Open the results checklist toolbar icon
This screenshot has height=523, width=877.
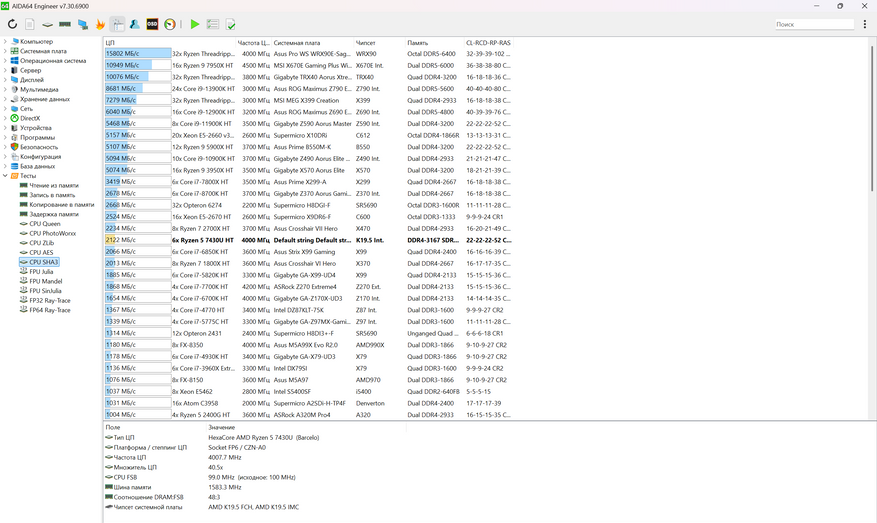tap(213, 24)
